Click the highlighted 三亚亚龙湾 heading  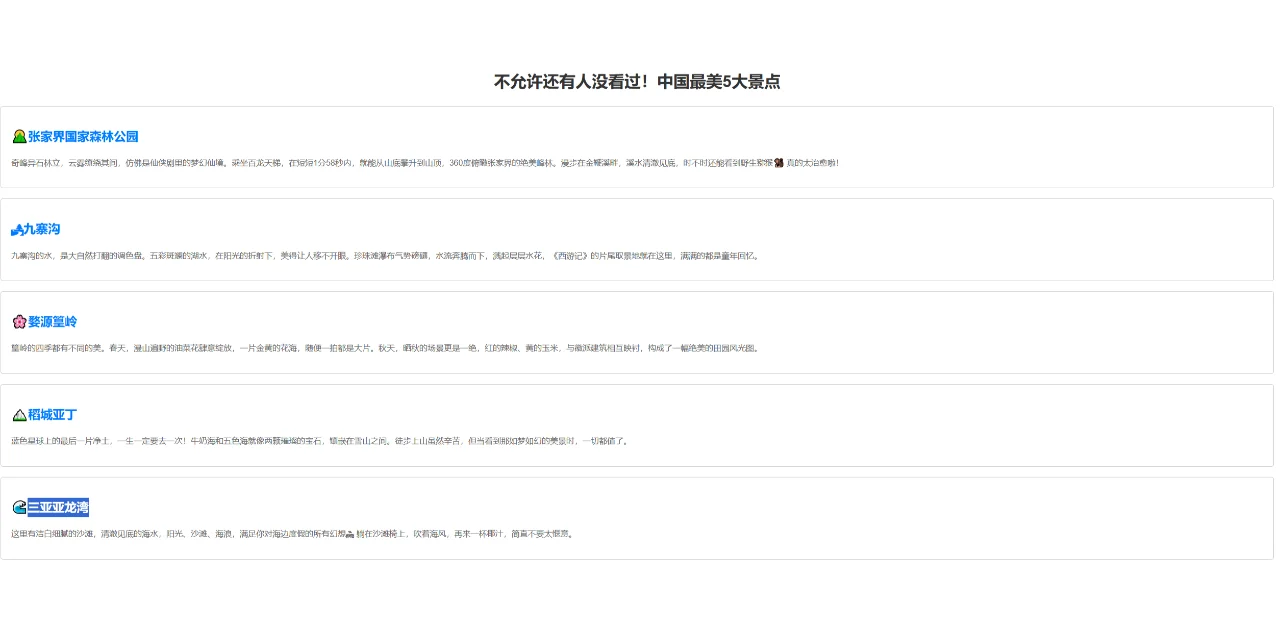(60, 507)
